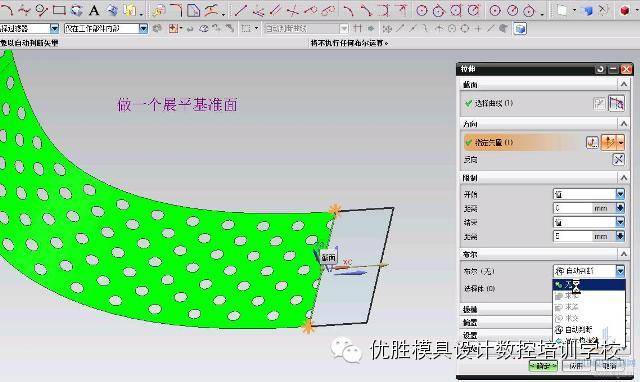Select the first arc tangent tool
This screenshot has height=382, width=640.
[x=349, y=10]
